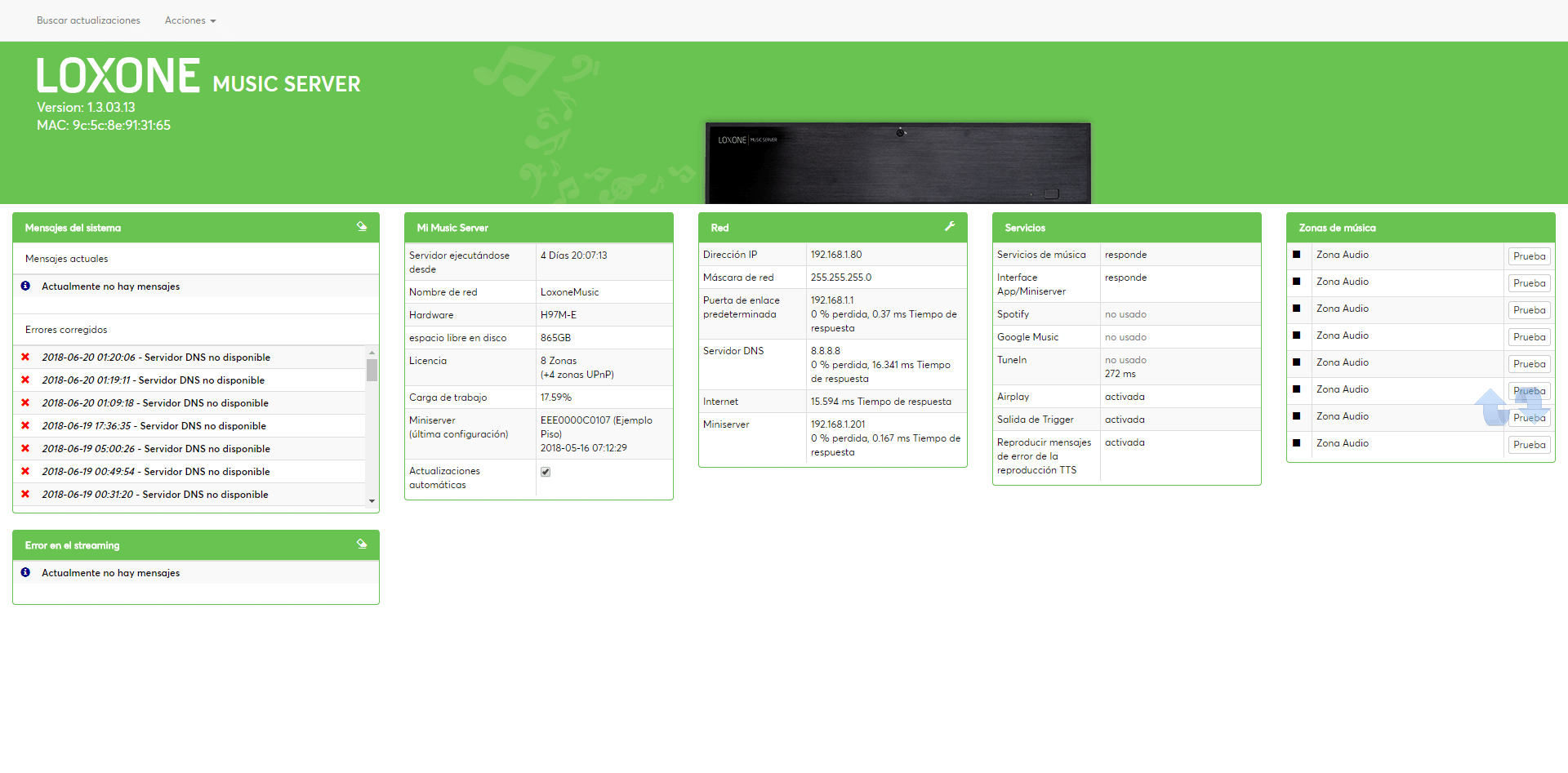
Task: Click red X beside 2018-06-19 17:36:35 error
Action: [25, 426]
